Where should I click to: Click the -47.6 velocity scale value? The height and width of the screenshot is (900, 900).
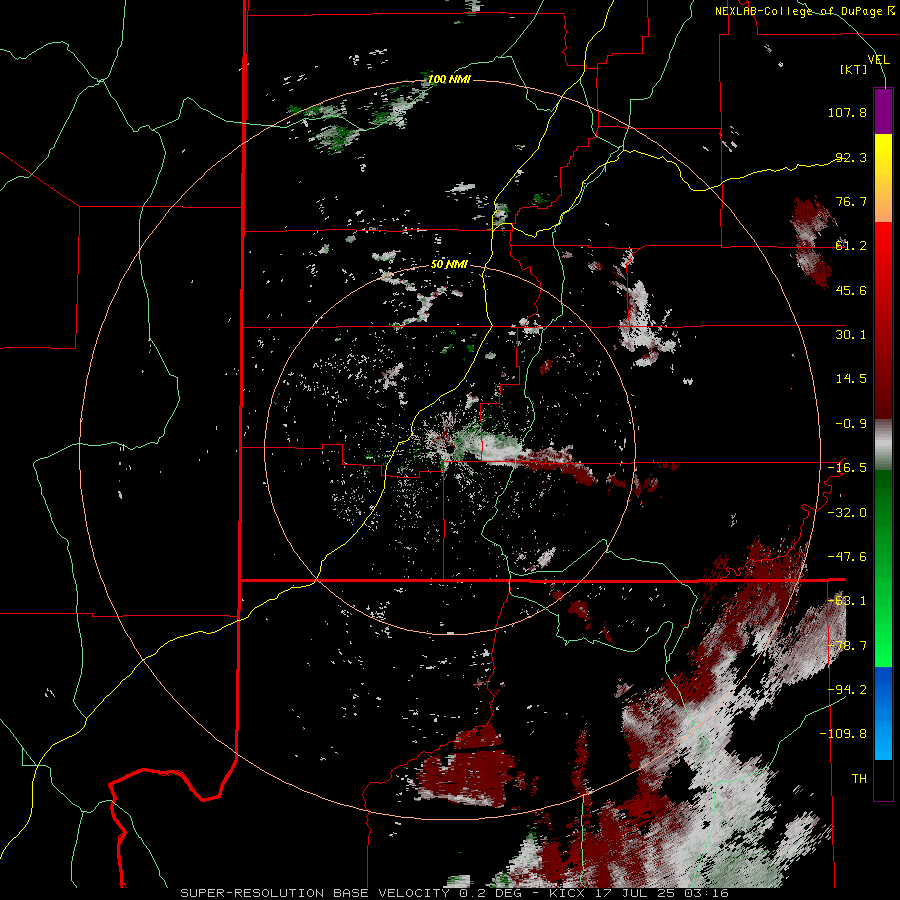pyautogui.click(x=847, y=557)
